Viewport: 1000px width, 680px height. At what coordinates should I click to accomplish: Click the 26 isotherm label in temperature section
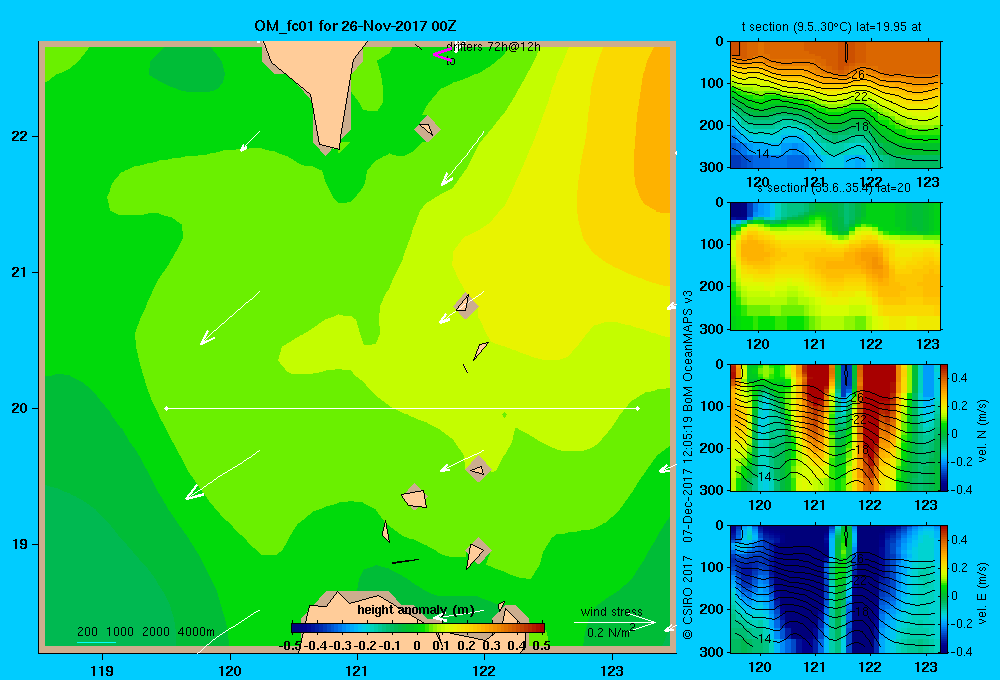(x=858, y=75)
